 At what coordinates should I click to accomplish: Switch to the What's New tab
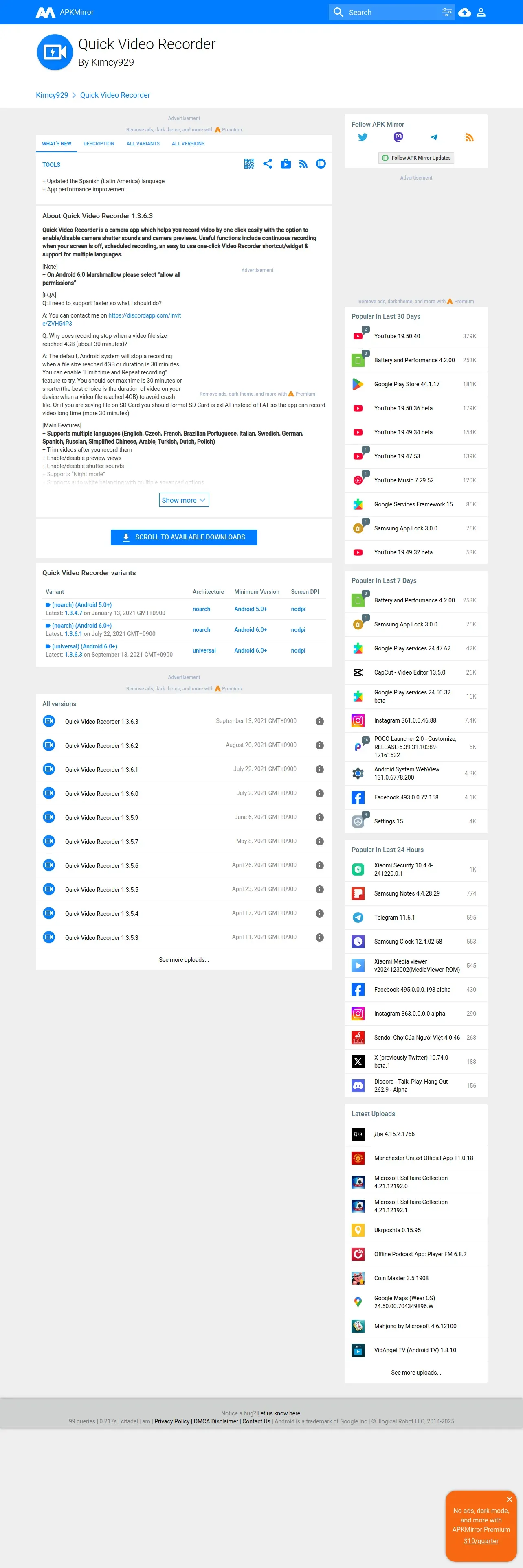click(x=57, y=144)
